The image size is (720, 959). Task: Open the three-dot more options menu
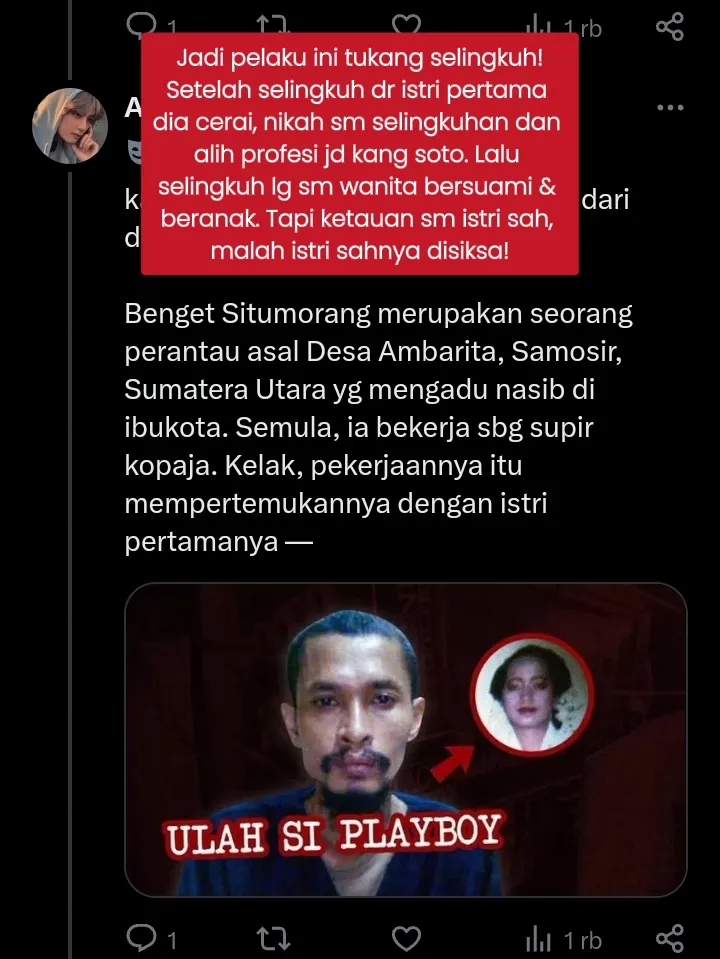pos(670,108)
